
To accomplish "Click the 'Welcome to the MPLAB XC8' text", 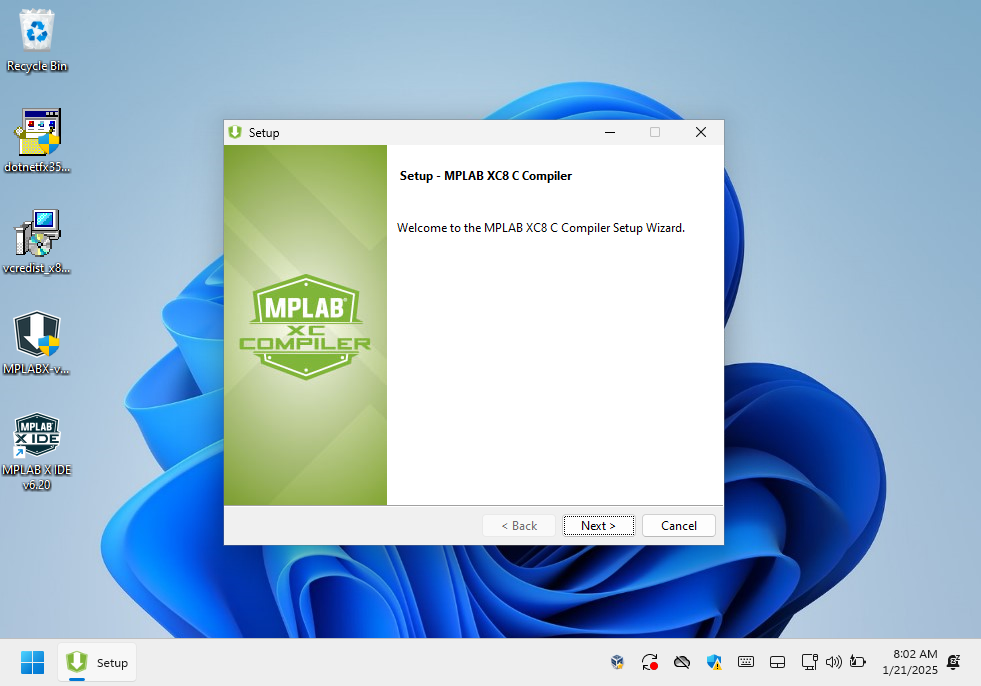I will (x=541, y=228).
